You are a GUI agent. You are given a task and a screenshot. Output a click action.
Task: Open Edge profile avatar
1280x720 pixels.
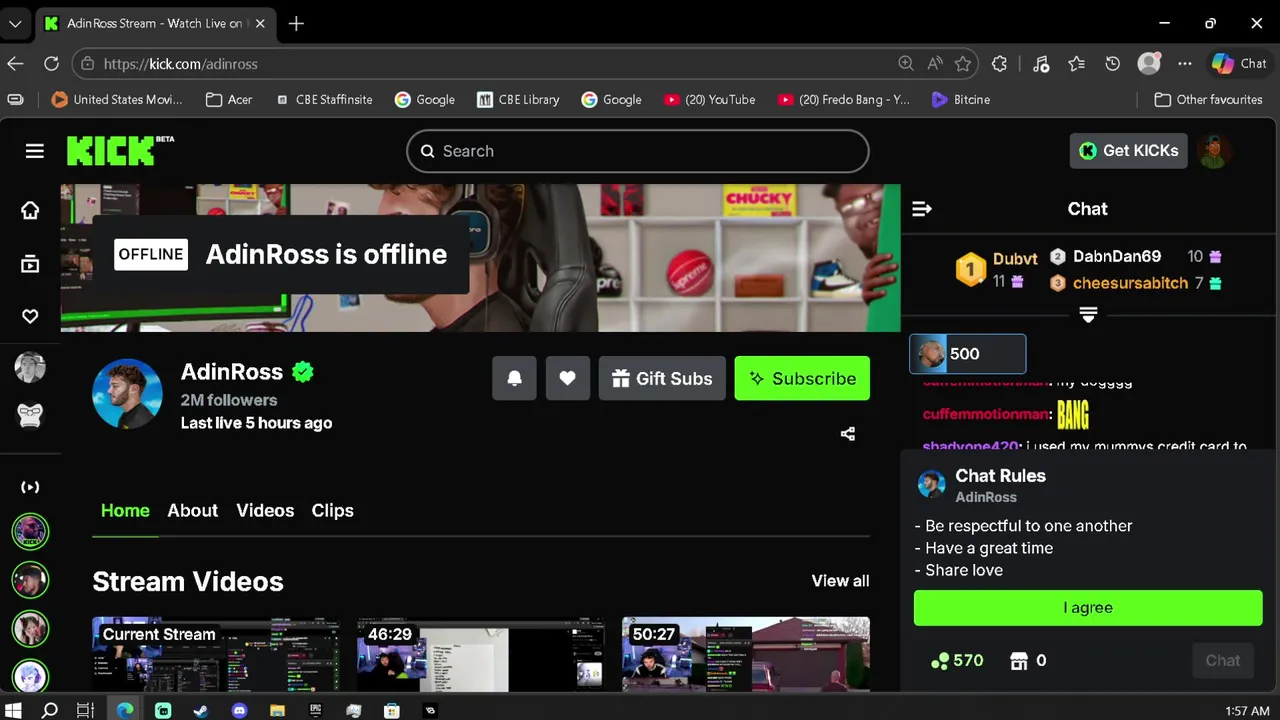pos(1149,63)
